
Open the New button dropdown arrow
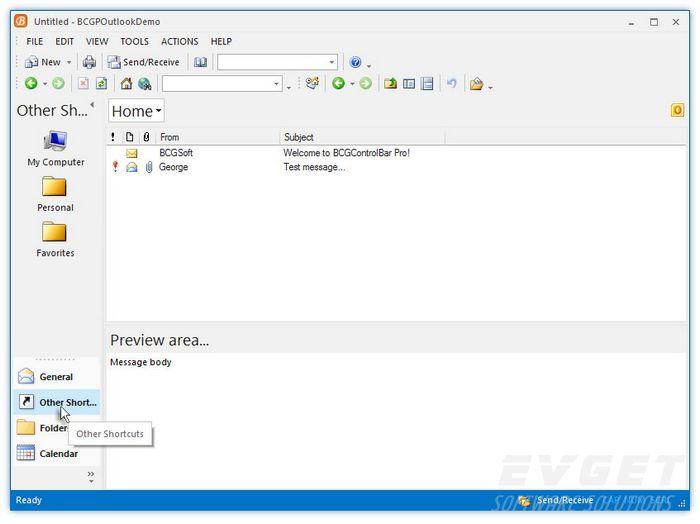pos(69,62)
